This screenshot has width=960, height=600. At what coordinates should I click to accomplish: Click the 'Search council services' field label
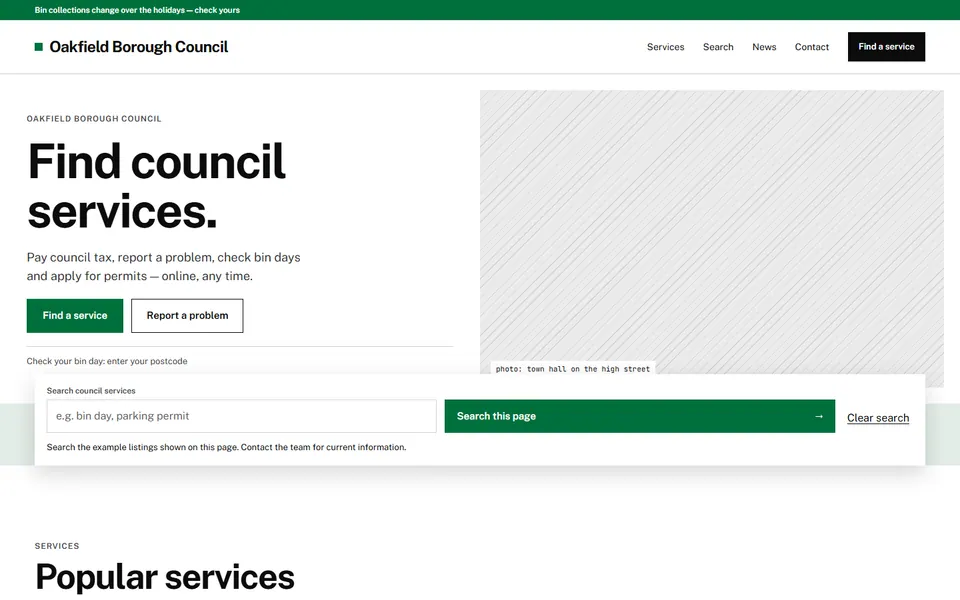click(x=91, y=391)
